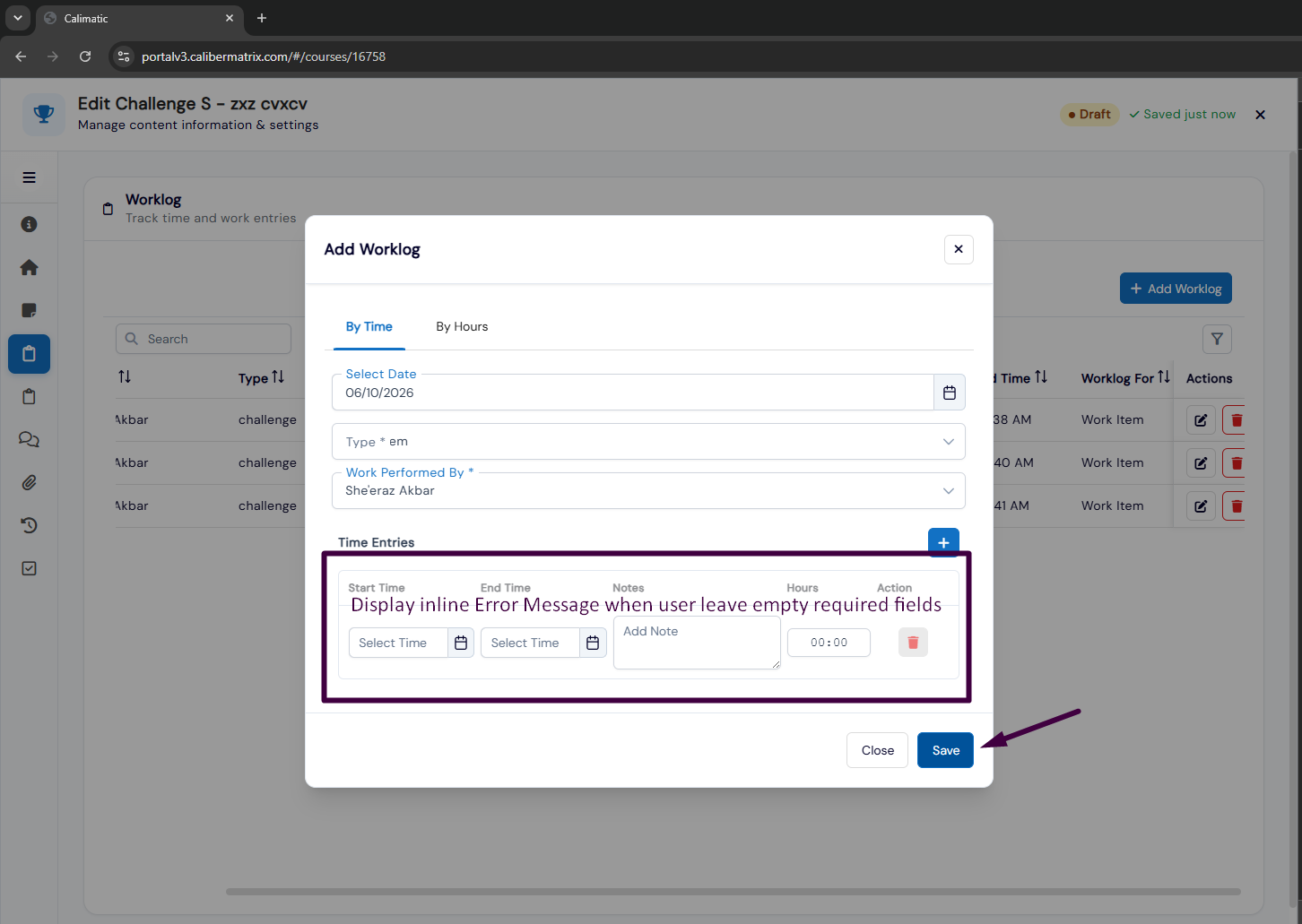Click the 'Saved just now' status text

coord(1183,115)
